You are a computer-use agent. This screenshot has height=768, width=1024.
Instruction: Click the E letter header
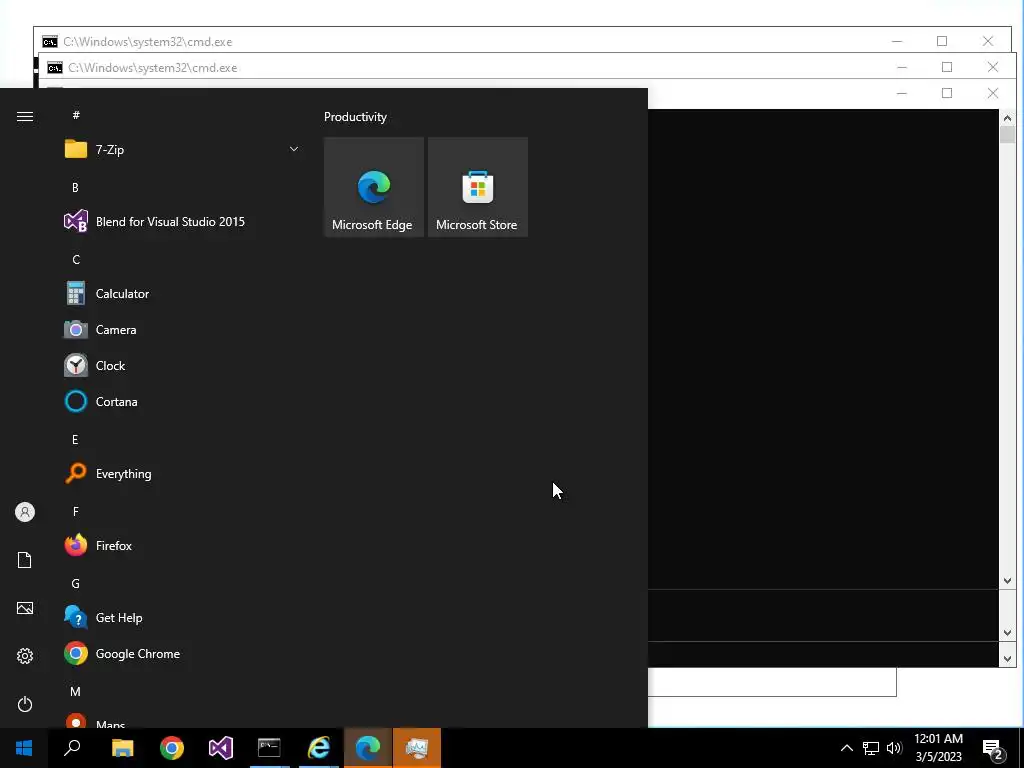point(75,440)
